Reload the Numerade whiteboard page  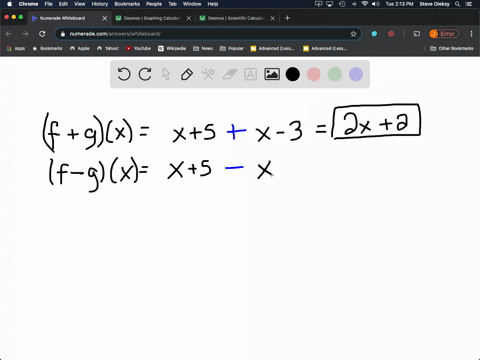tap(42, 34)
